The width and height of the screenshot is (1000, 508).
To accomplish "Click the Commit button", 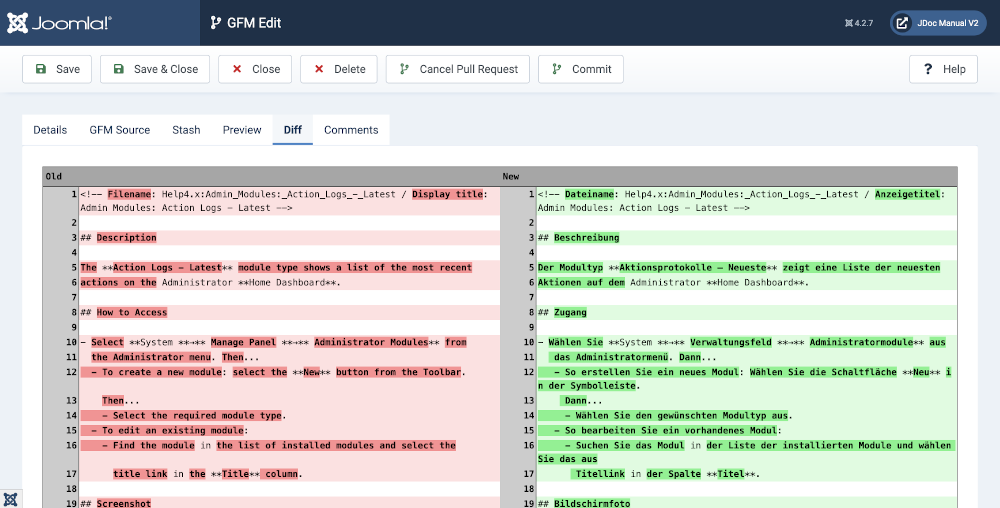I will click(581, 69).
